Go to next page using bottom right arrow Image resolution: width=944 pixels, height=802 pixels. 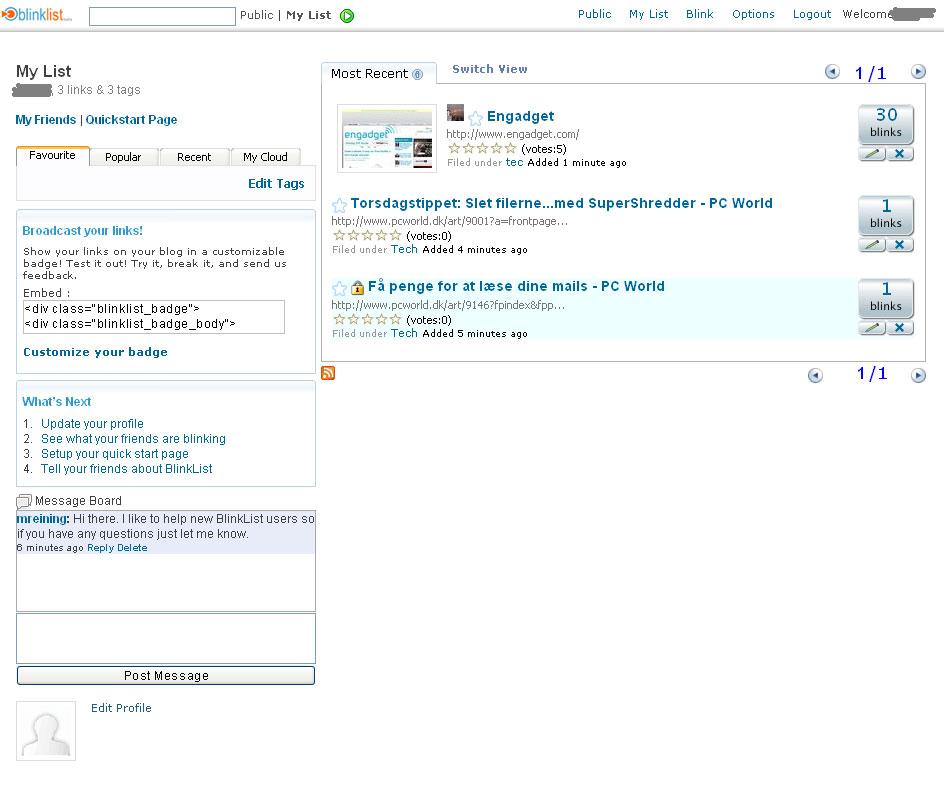(x=918, y=376)
